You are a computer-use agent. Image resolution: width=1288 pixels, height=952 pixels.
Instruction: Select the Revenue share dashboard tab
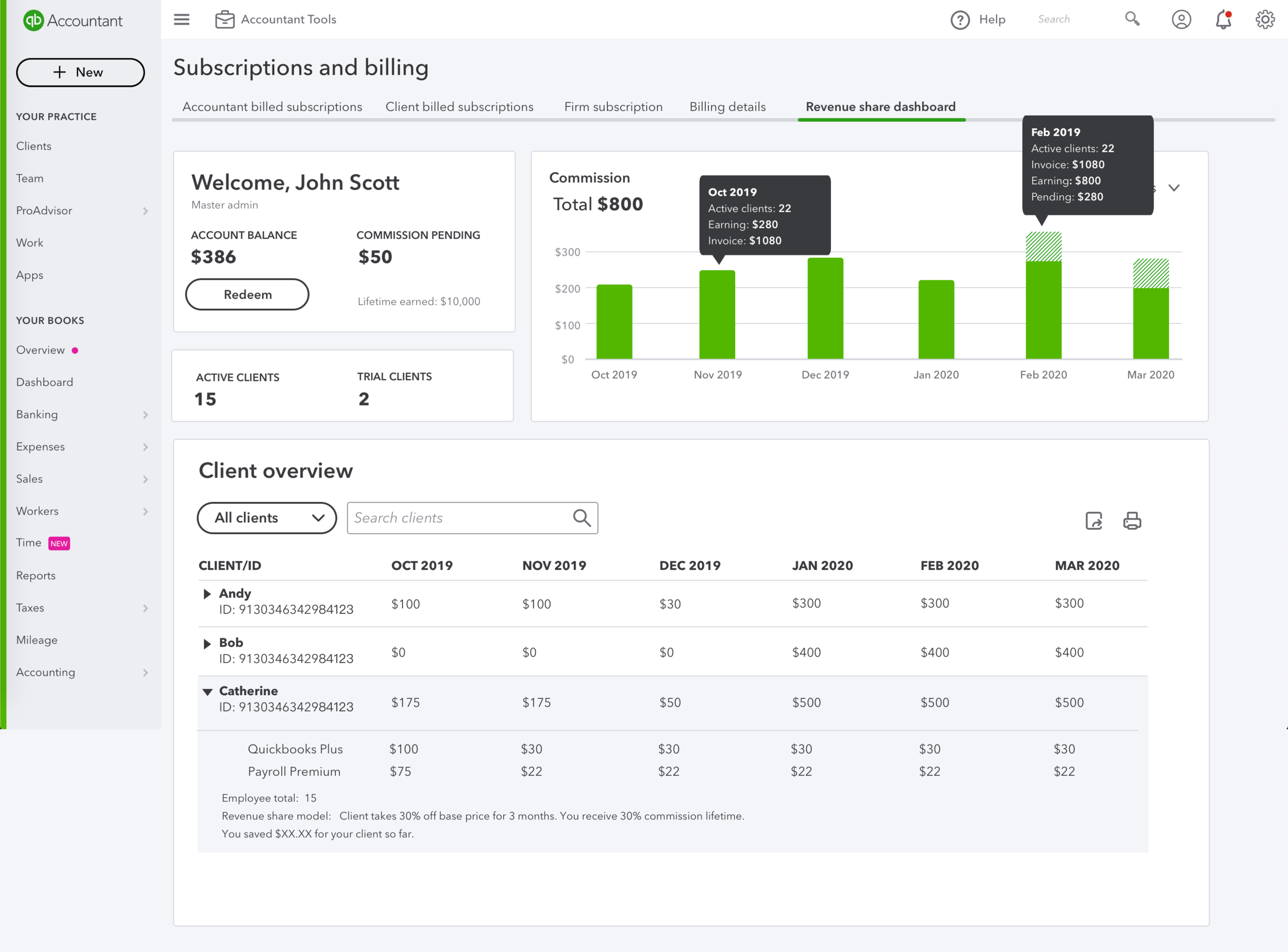tap(881, 107)
